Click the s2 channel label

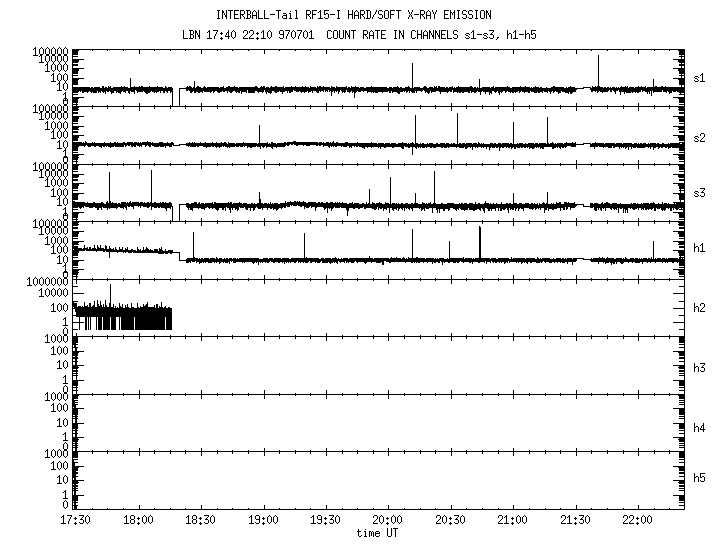click(700, 135)
